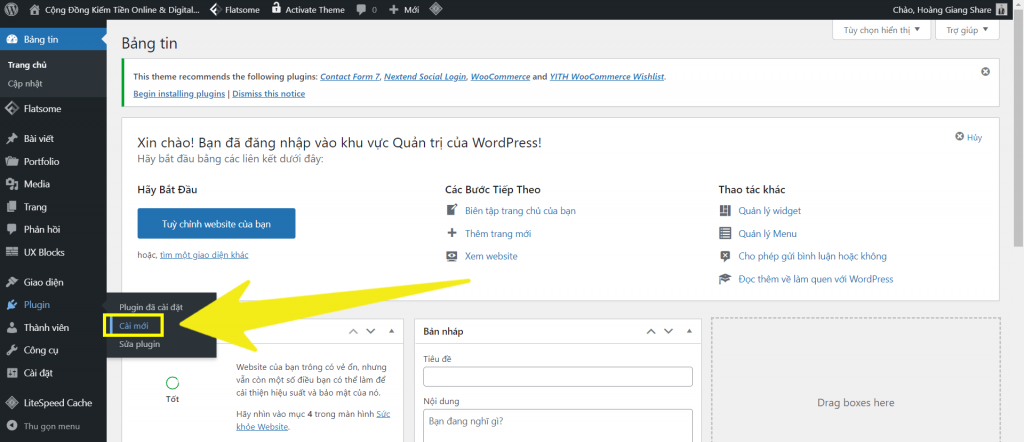Click the Phản hồi comment icon

coord(12,230)
